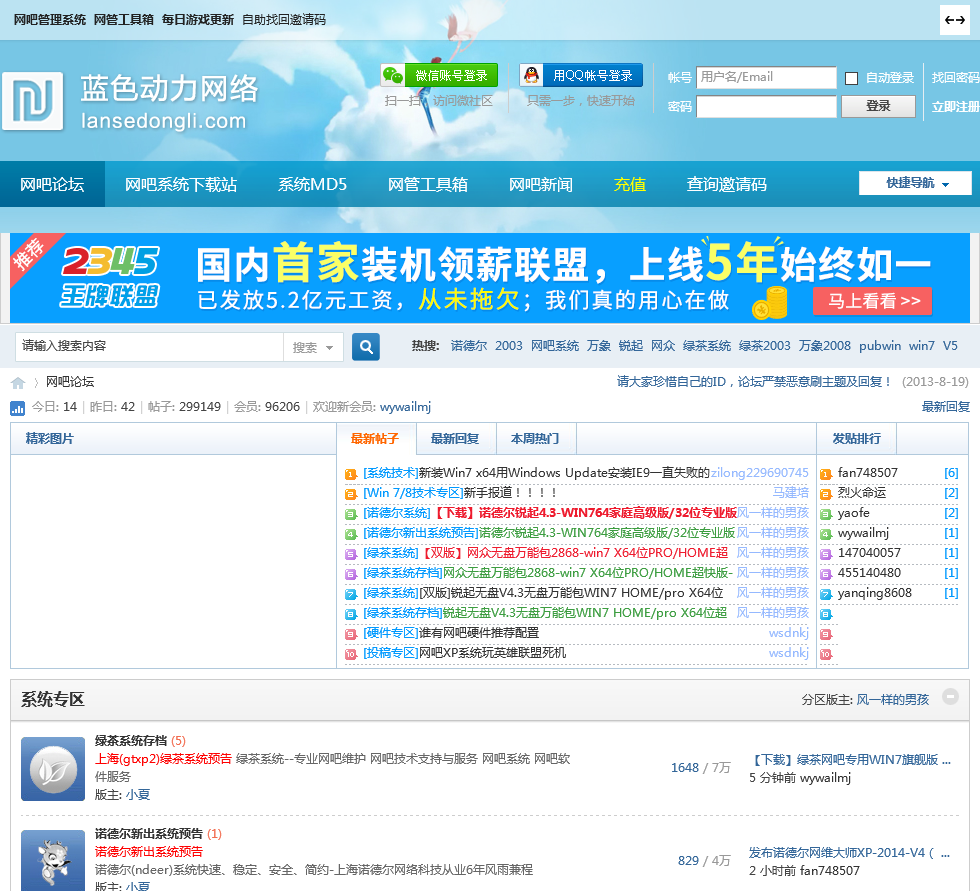Image resolution: width=980 pixels, height=891 pixels.
Task: Click 马上看看 banner button
Action: pos(872,301)
